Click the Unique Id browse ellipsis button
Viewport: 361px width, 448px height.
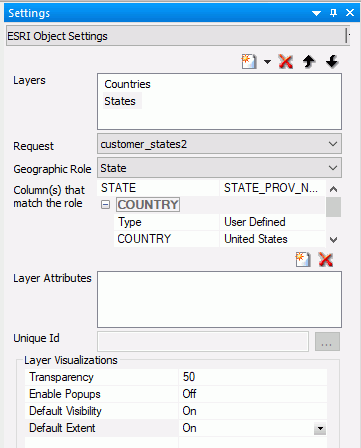327,341
